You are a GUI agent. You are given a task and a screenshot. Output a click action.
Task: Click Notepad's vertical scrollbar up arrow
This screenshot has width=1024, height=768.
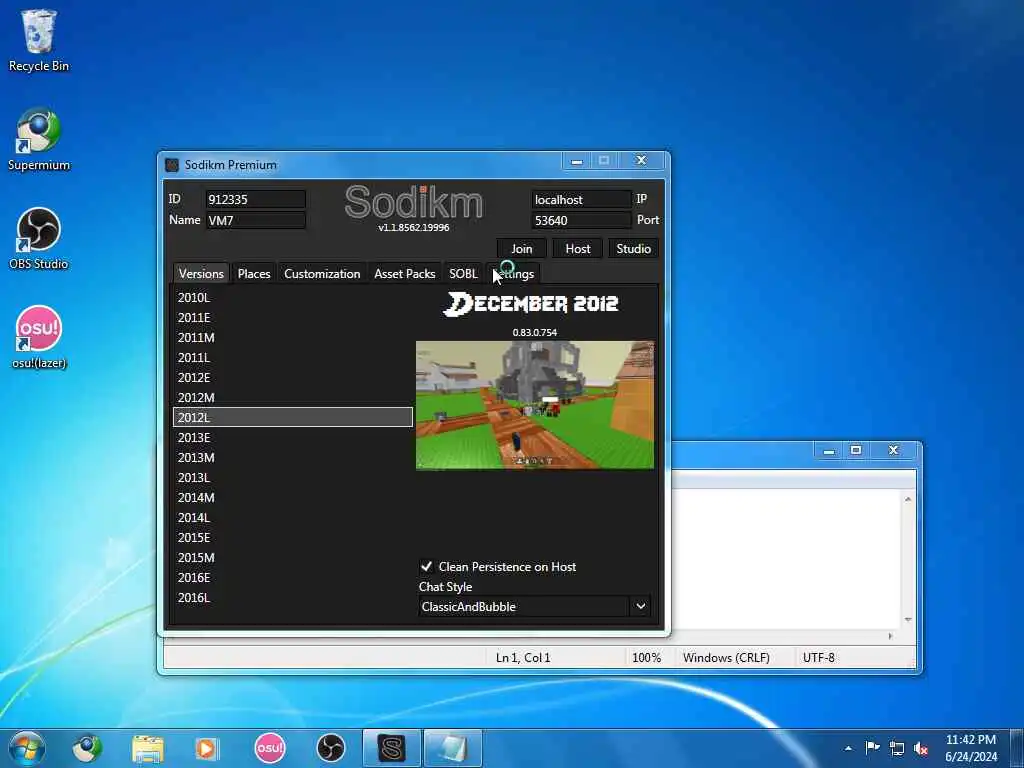(x=908, y=499)
